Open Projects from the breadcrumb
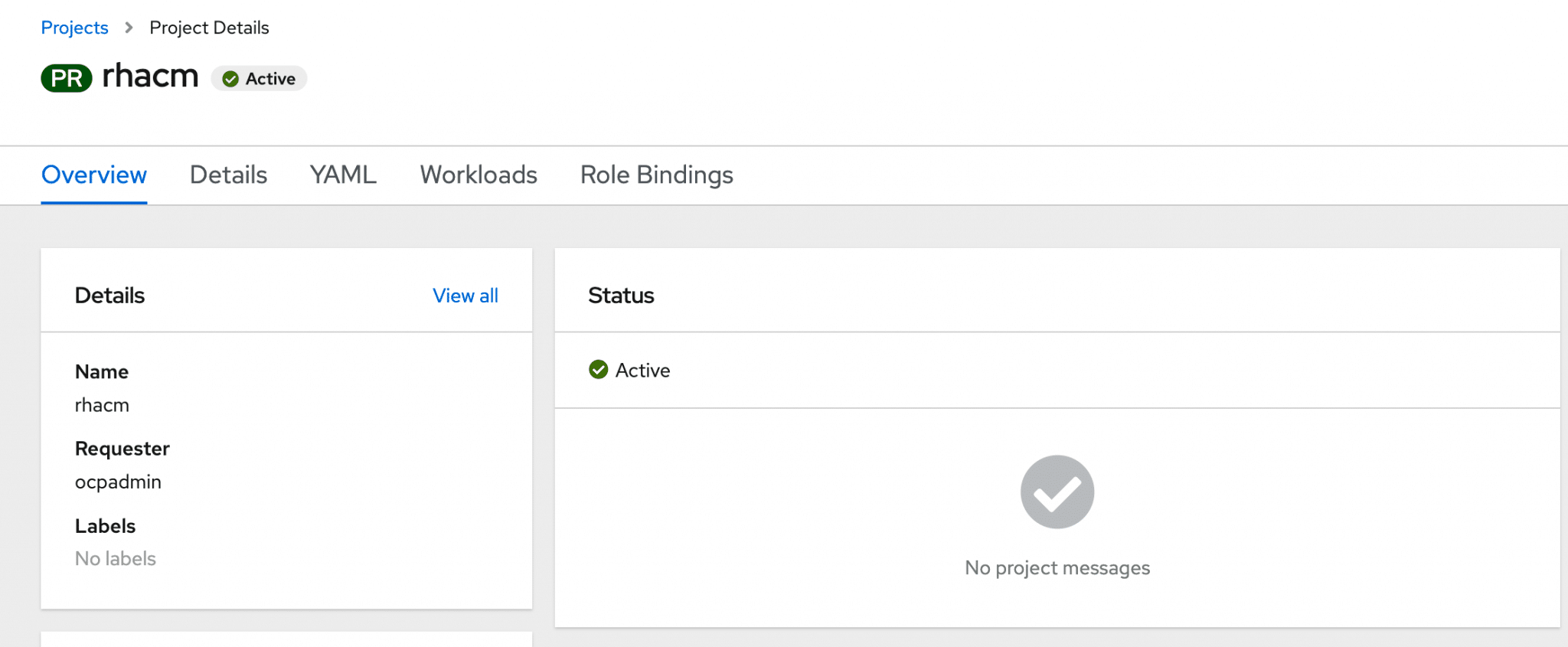Screen dimensions: 1568x647 tap(74, 28)
